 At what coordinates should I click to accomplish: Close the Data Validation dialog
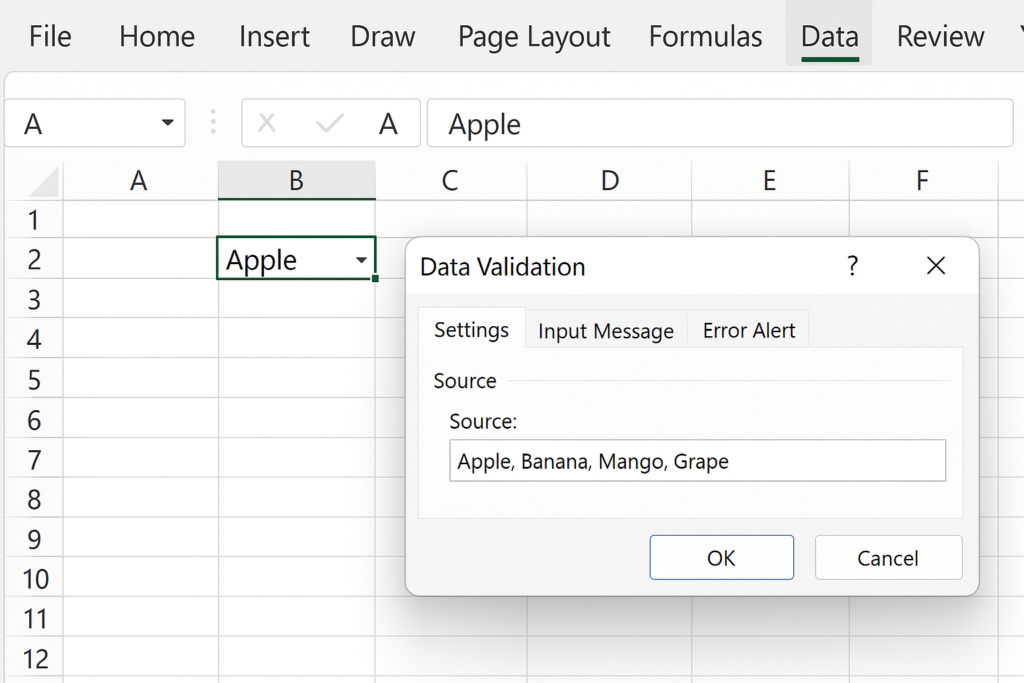click(x=935, y=266)
